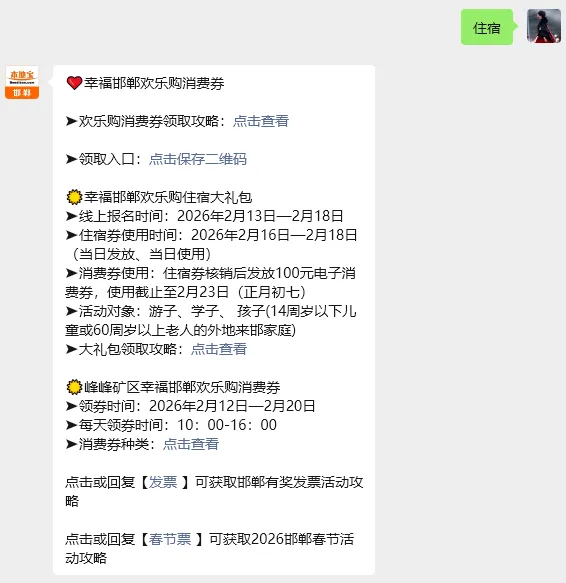The width and height of the screenshot is (566, 583).
Task: Open the sender's profile picture at top right
Action: 544,26
